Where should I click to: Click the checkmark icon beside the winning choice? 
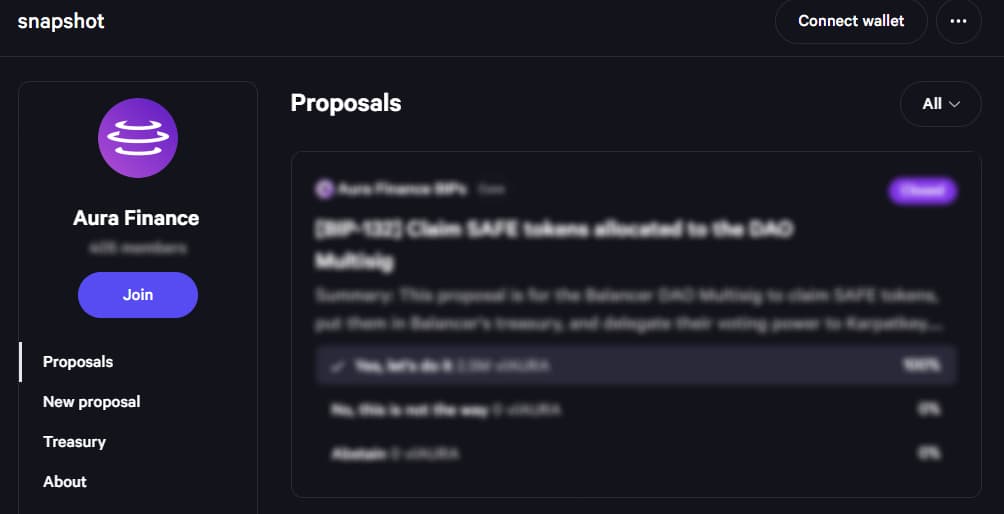(x=338, y=367)
